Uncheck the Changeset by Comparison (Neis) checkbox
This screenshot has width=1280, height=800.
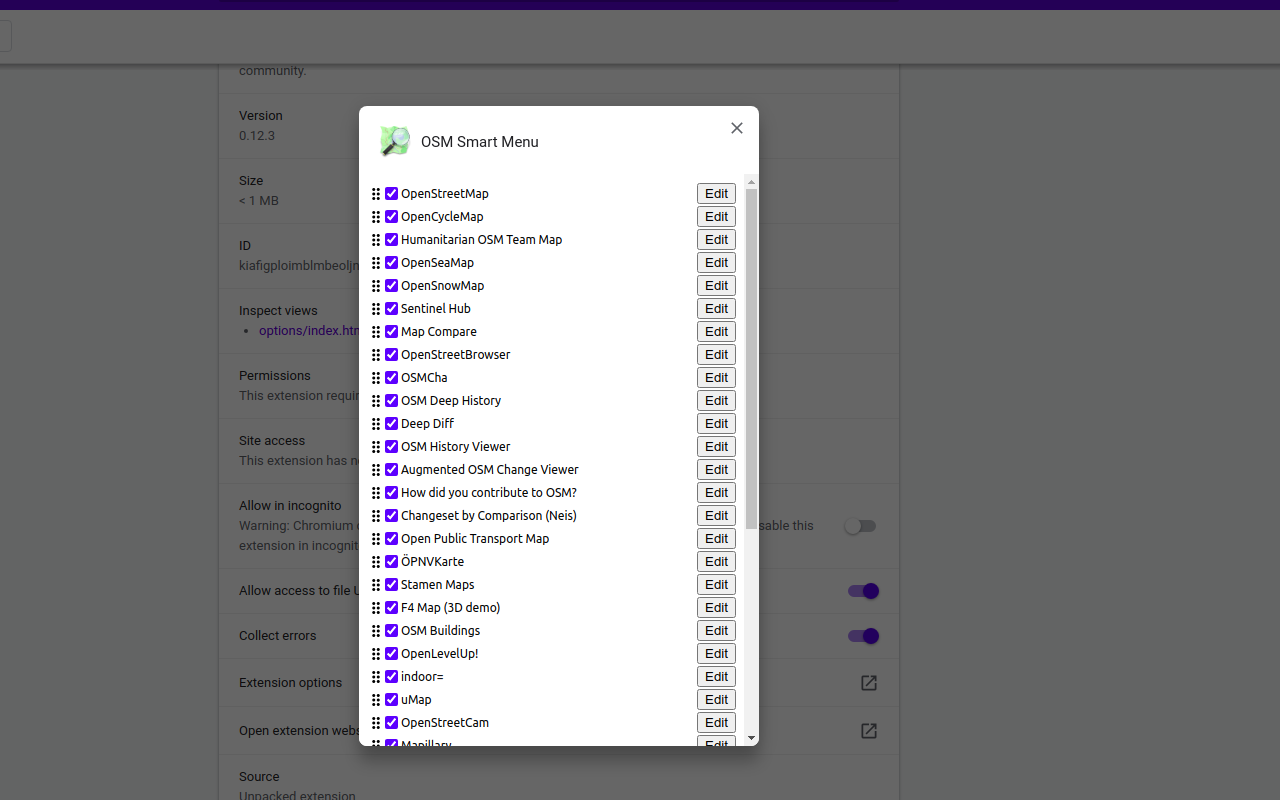click(x=392, y=515)
